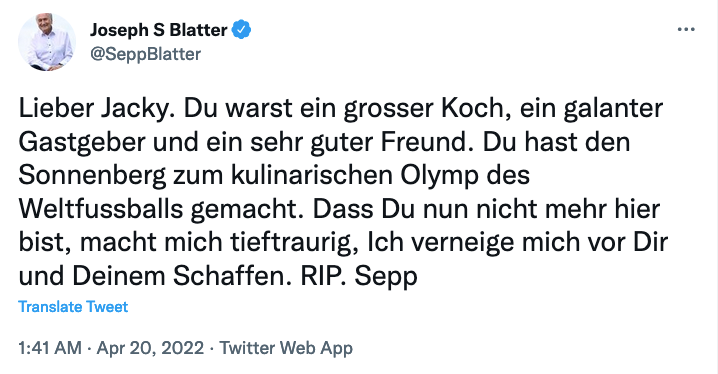This screenshot has width=718, height=374.
Task: Open the @SeppBlatter handle link
Action: [x=145, y=54]
